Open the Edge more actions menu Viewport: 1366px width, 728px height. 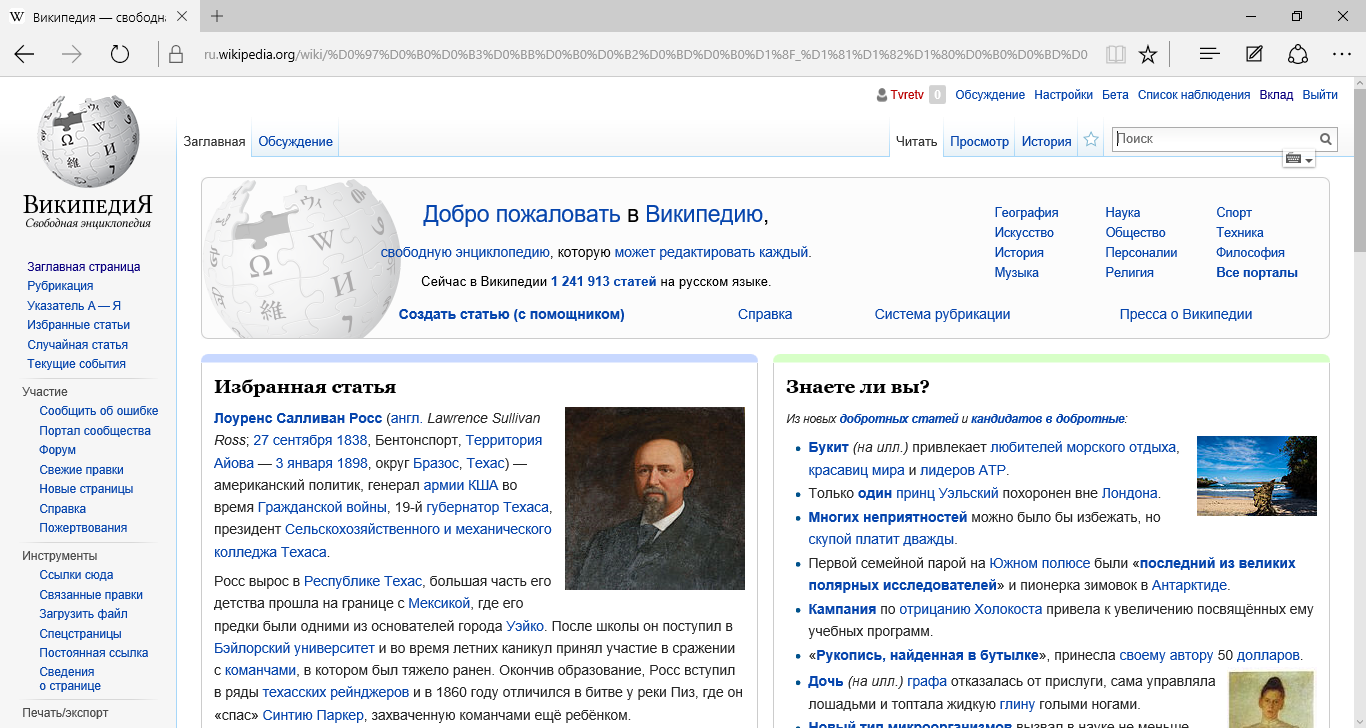pyautogui.click(x=1342, y=54)
